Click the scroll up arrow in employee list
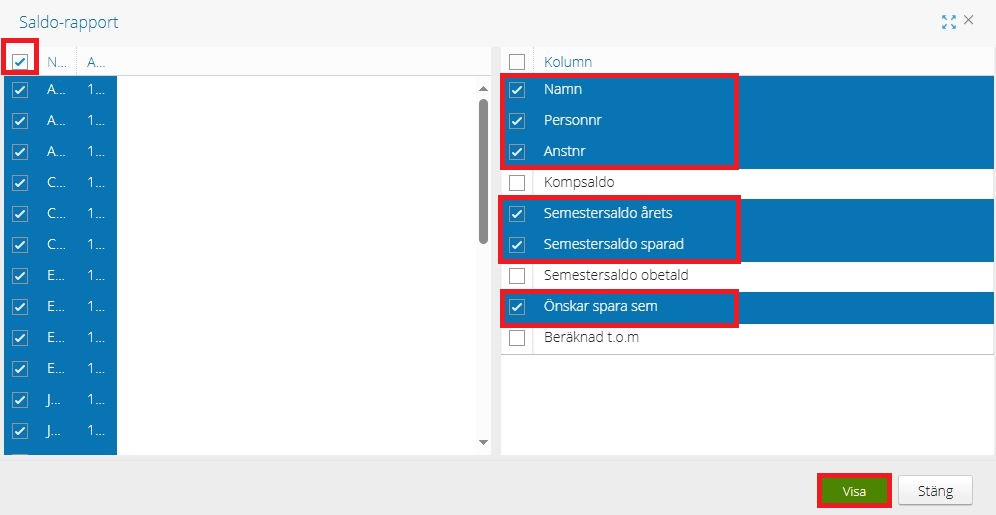The width and height of the screenshot is (996, 515). 484,89
